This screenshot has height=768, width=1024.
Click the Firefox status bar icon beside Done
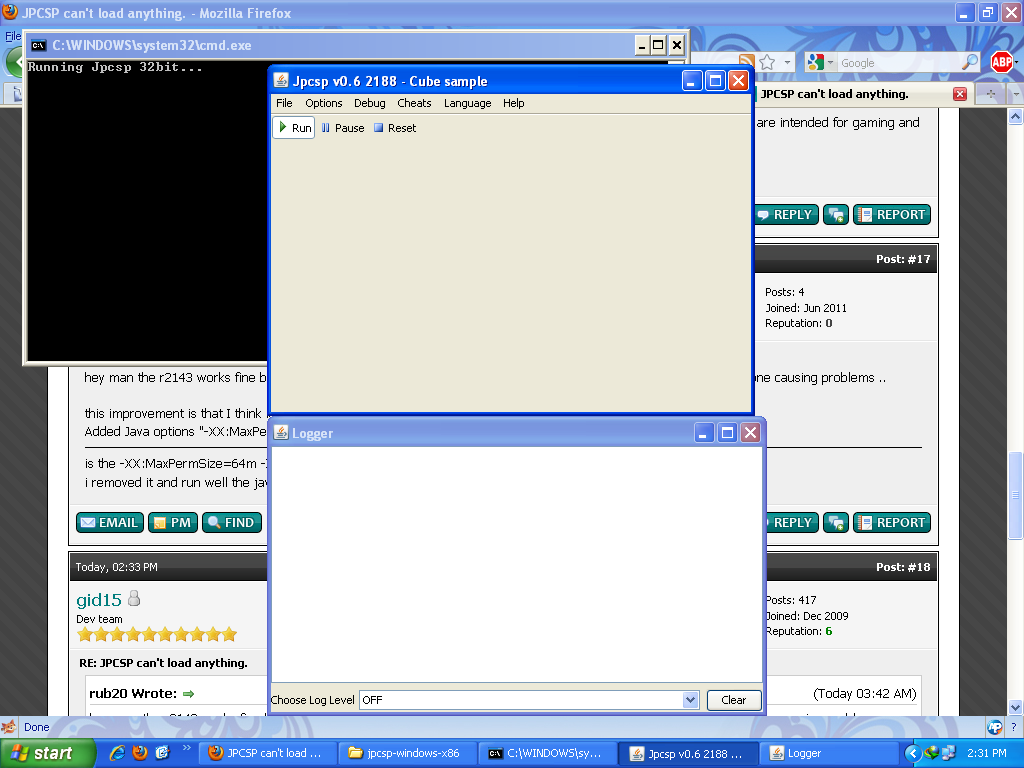(9, 727)
